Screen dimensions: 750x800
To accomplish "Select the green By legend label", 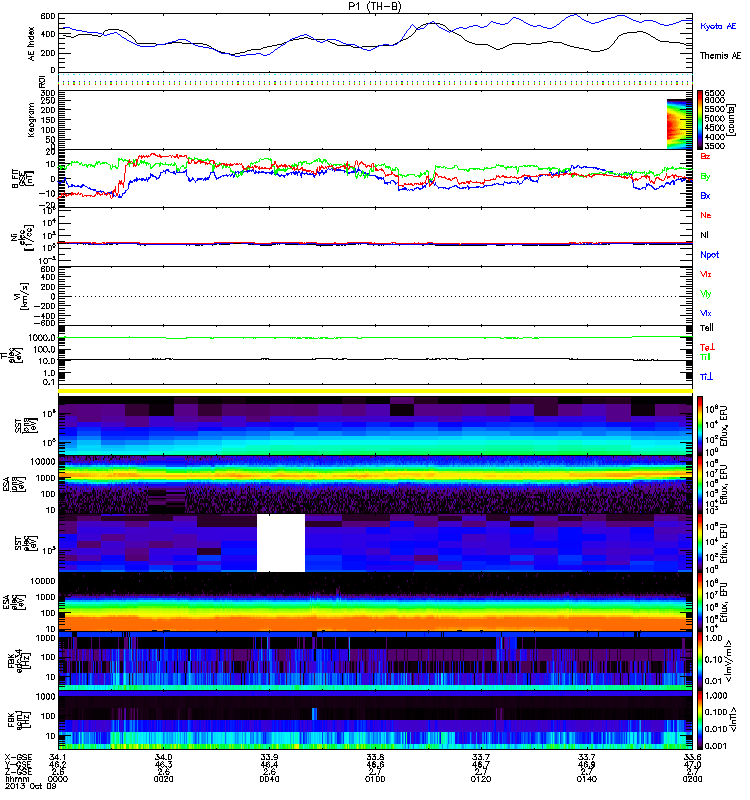I will click(705, 175).
